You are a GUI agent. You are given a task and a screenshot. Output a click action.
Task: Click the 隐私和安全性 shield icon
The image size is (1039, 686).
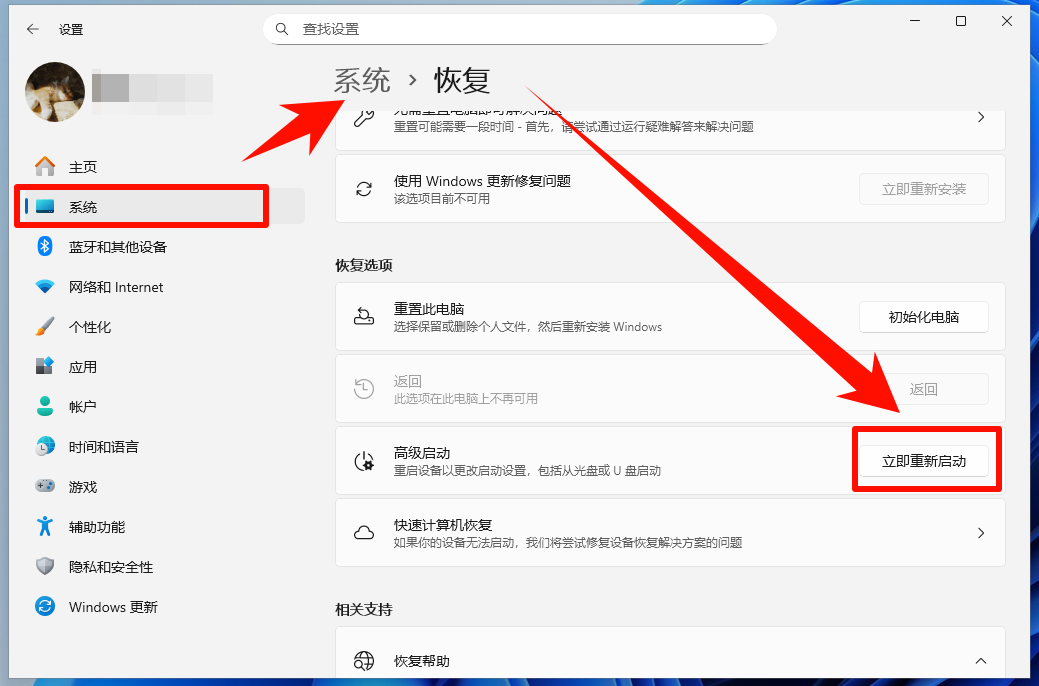pos(45,566)
